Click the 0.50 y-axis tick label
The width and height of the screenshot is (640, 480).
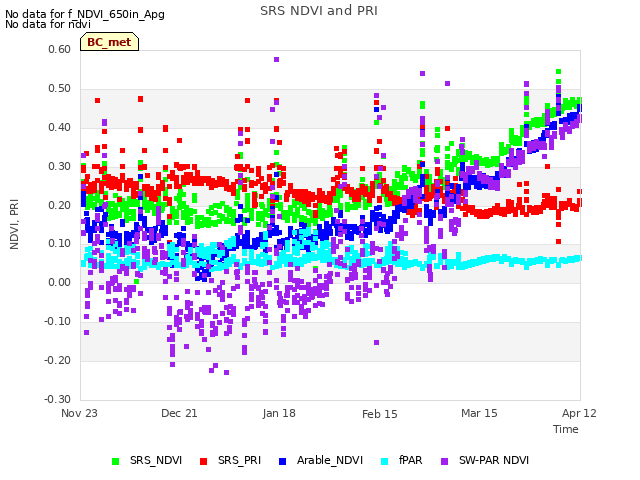[x=59, y=89]
